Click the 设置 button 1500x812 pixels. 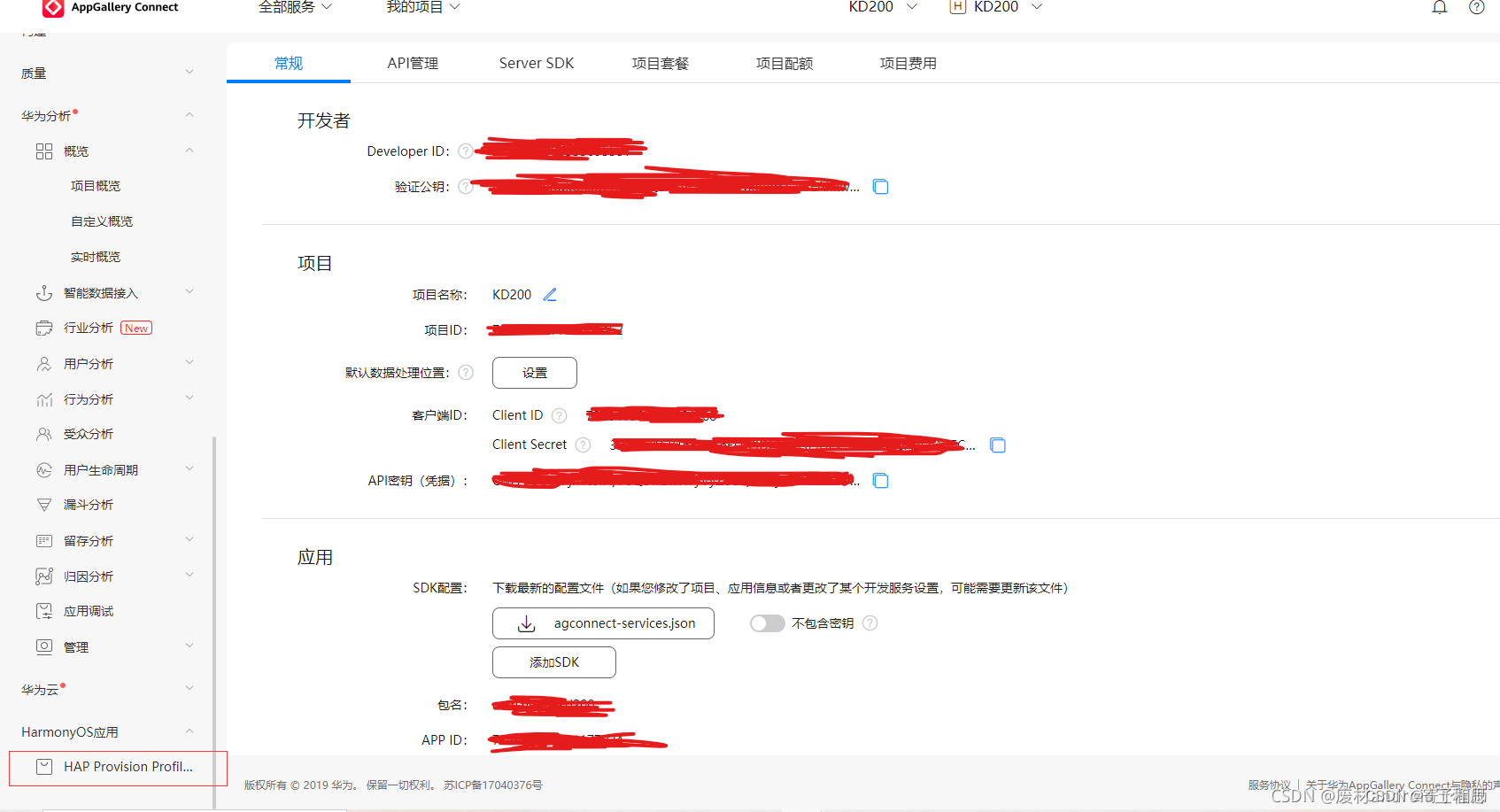click(535, 373)
